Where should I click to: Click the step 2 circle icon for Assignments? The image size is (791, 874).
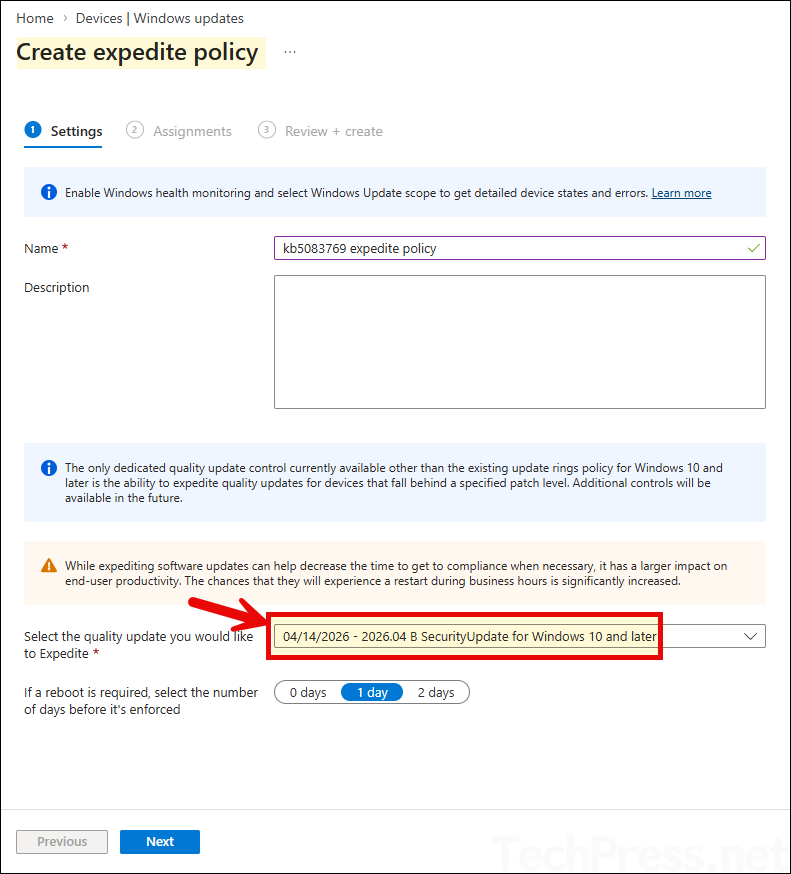point(134,129)
